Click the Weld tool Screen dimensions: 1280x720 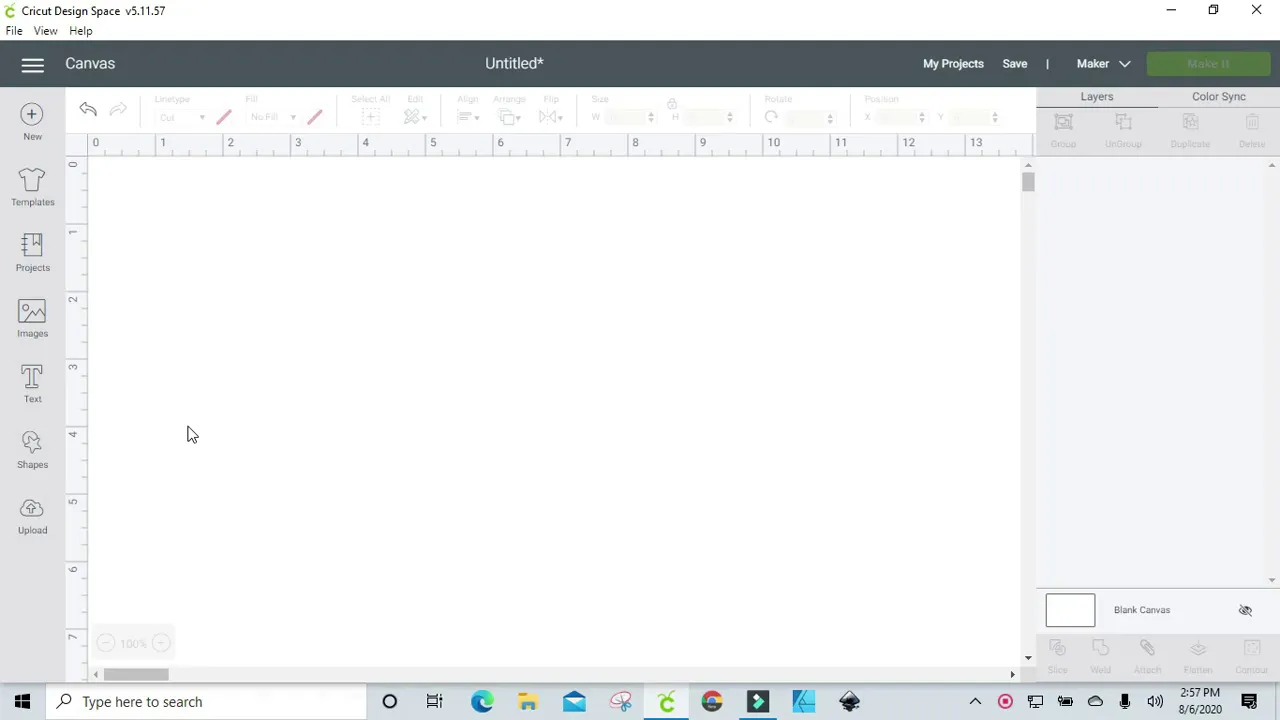tap(1100, 656)
